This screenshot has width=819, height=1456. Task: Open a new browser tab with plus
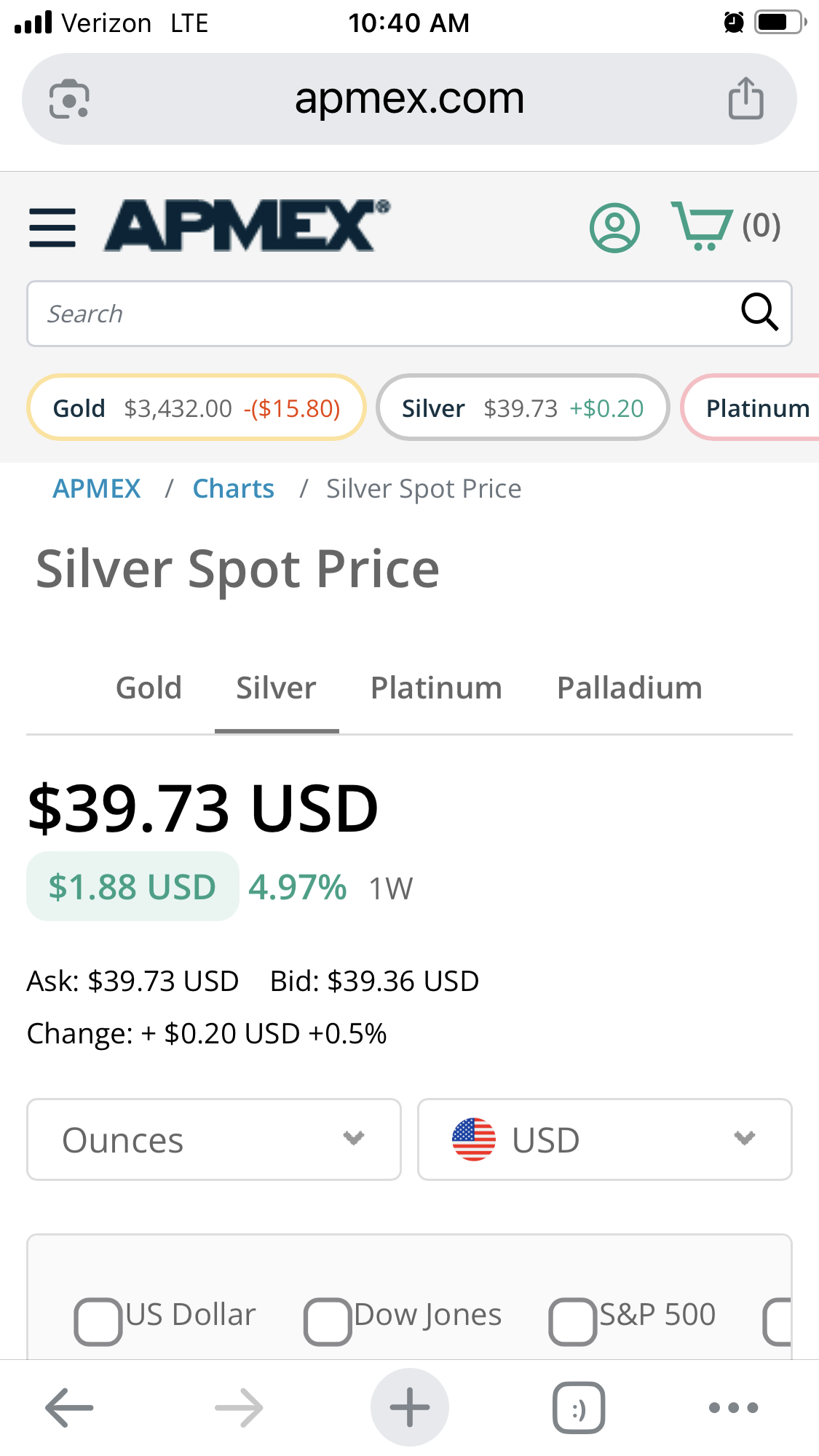[410, 1407]
